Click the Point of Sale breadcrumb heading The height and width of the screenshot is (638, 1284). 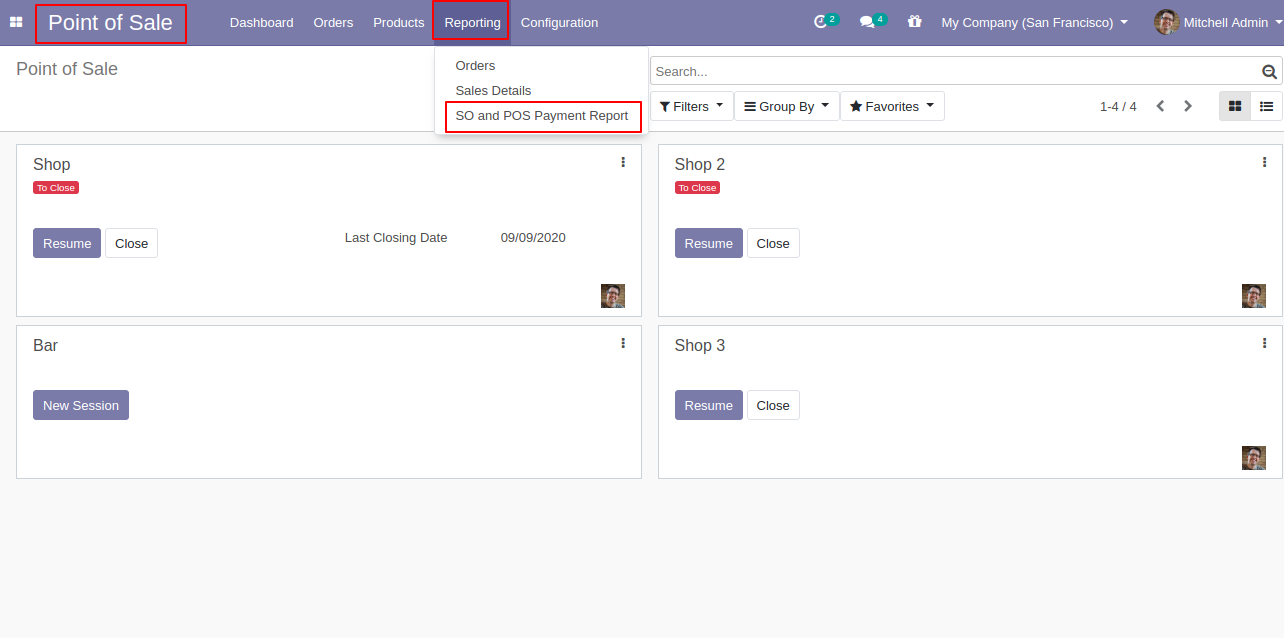(67, 69)
